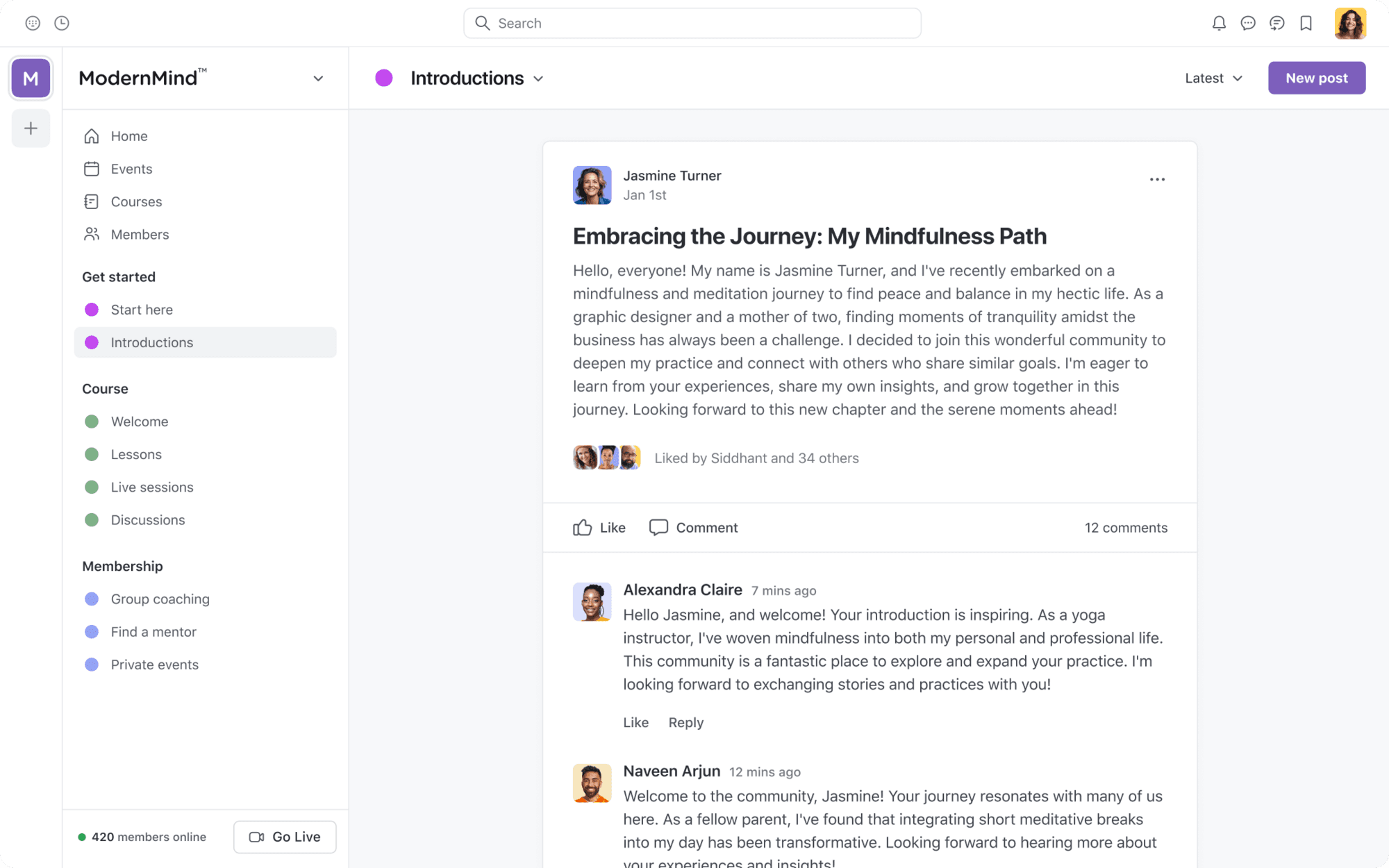Click Jasmine Turner's profile avatar

591,185
